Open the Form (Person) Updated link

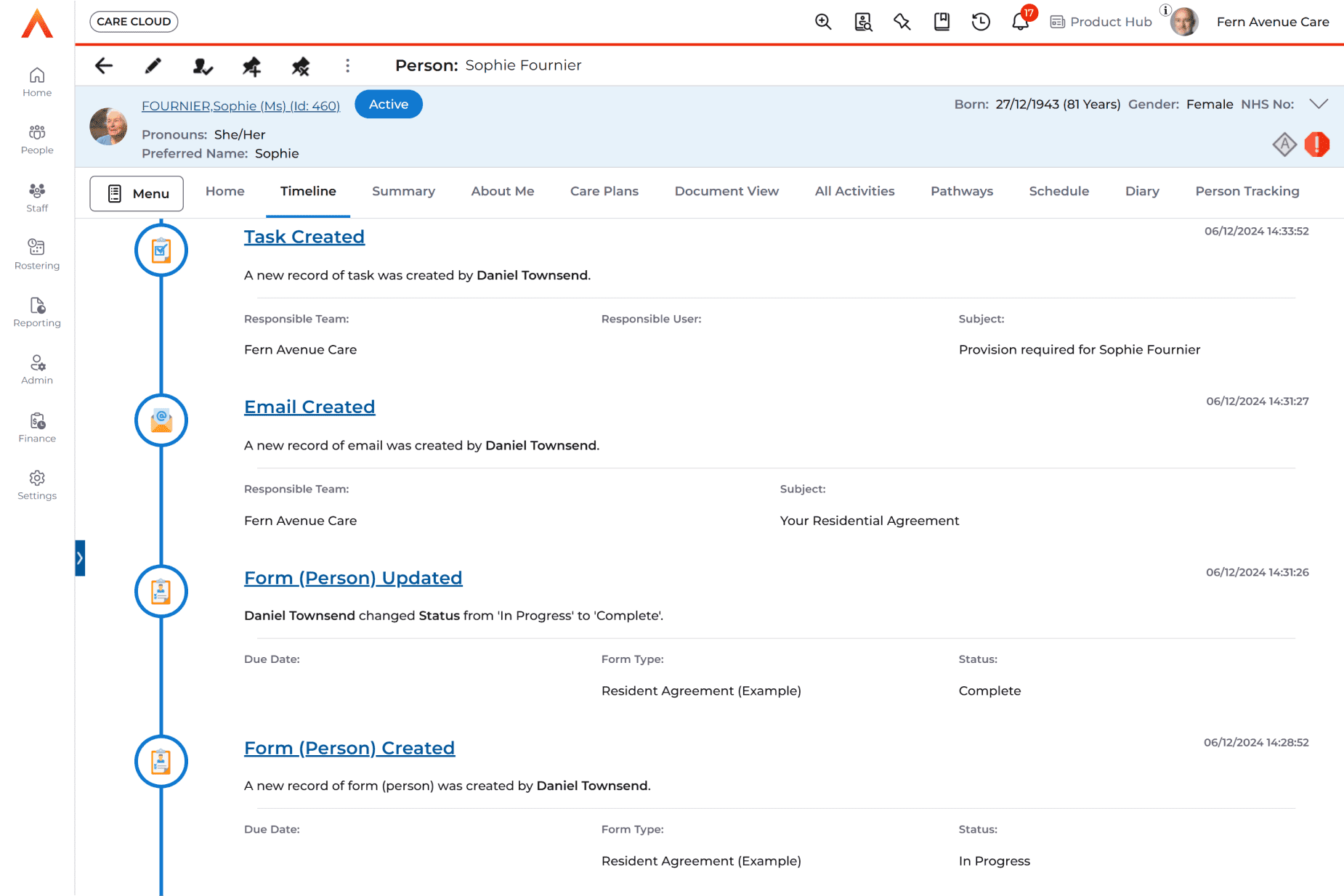pos(353,578)
